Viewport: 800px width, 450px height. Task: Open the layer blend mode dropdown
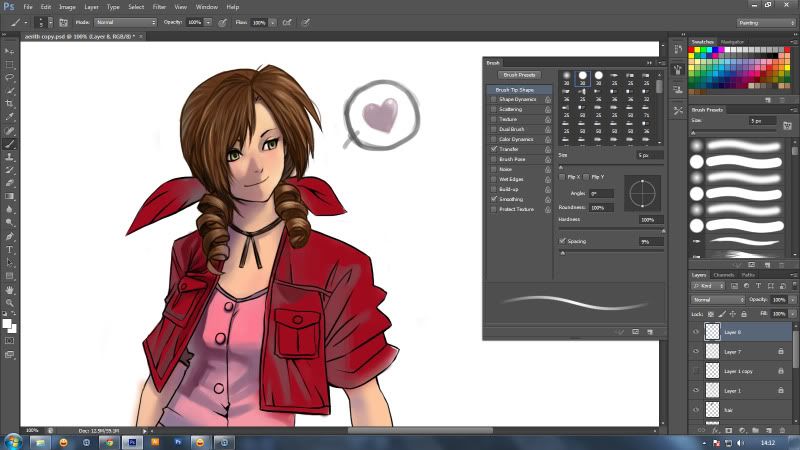(x=715, y=299)
